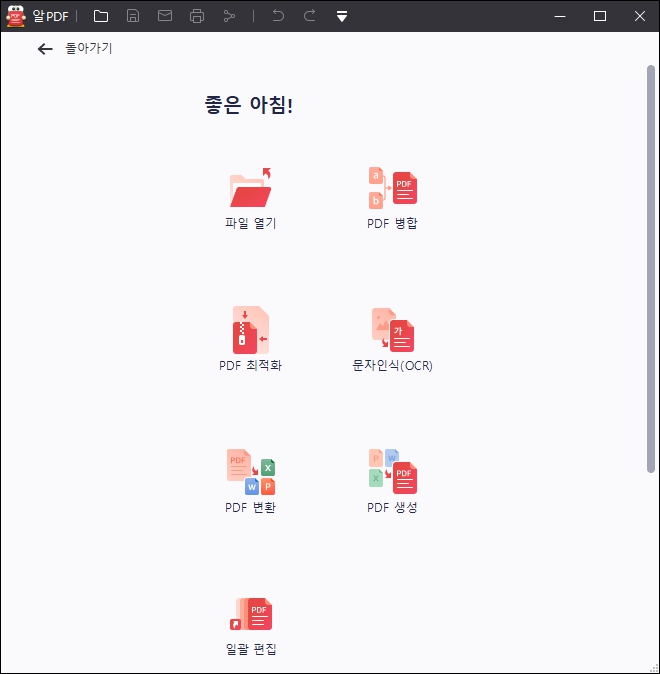
Task: Select the PDF 병합 label
Action: click(392, 223)
